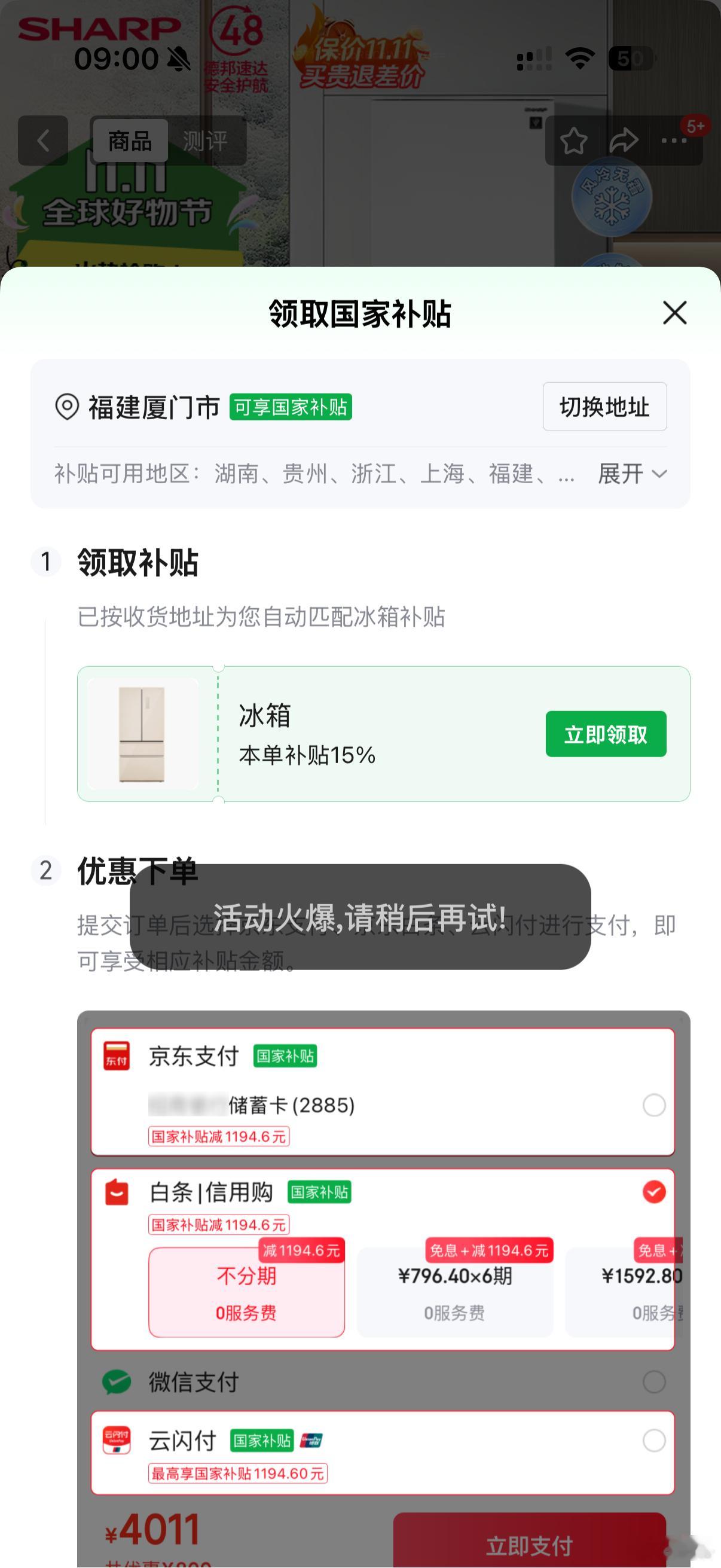
Task: Switch to the 商品 tab
Action: tap(129, 141)
